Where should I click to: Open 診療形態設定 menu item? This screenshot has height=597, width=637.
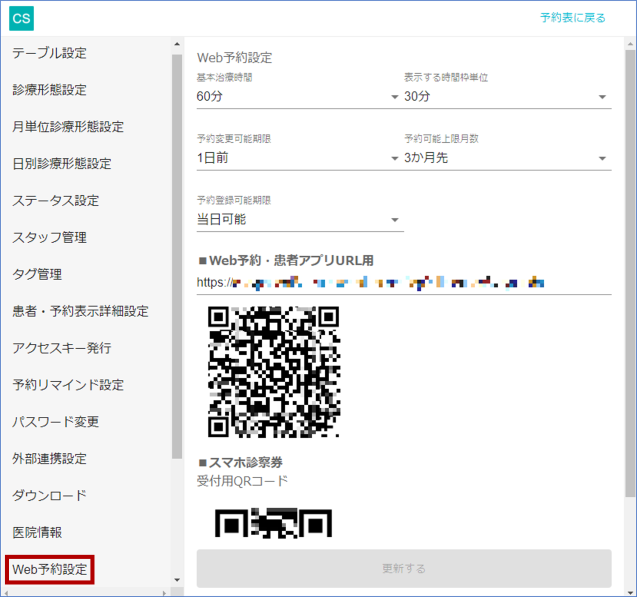coord(50,90)
